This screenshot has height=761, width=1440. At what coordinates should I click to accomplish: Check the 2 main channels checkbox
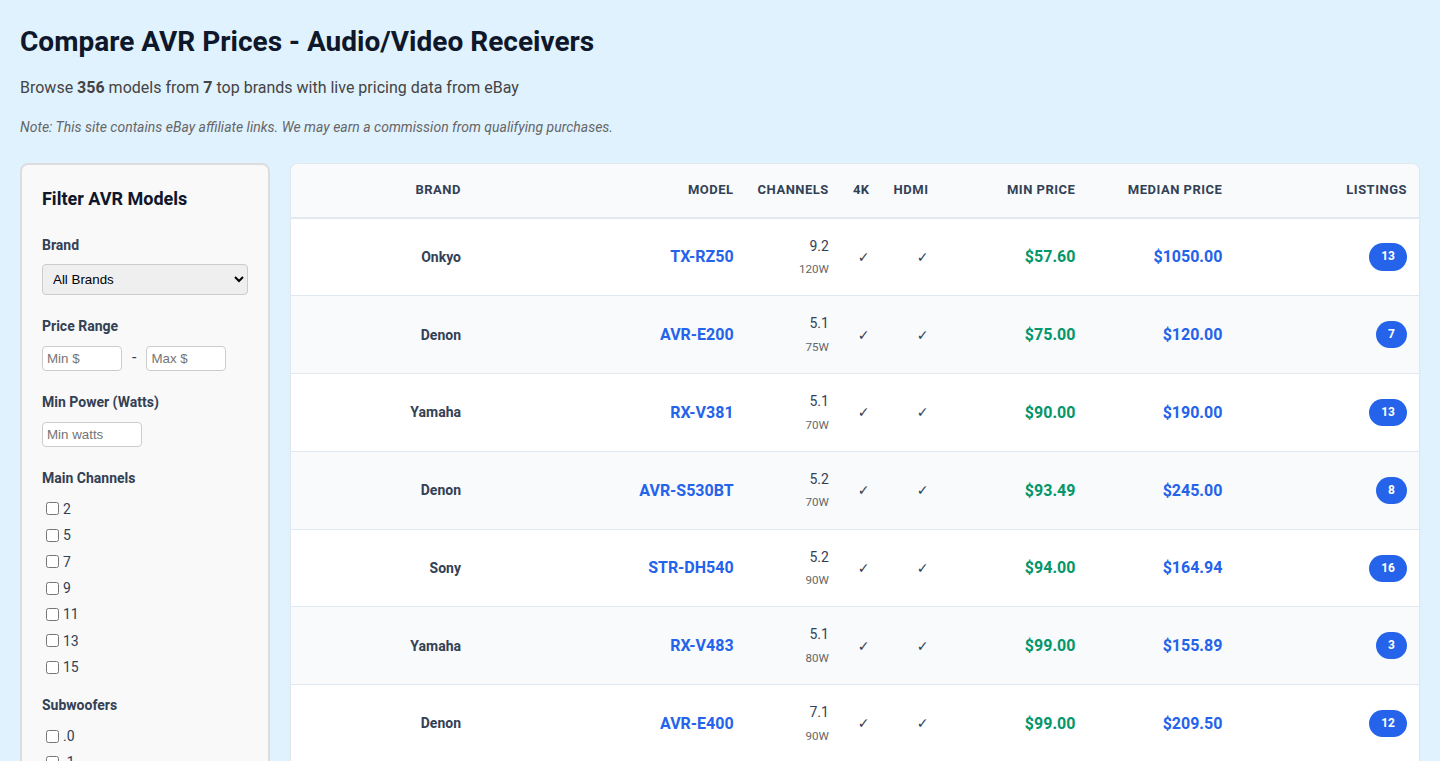coord(52,509)
